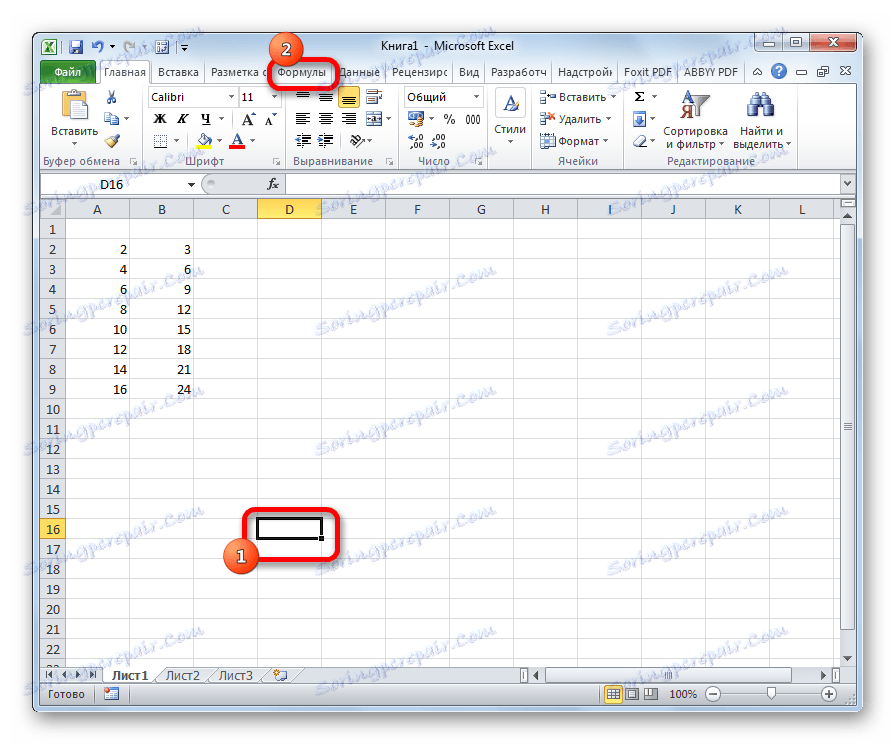Click the Format Painter brush icon
Viewport: 896px width, 745px height.
pyautogui.click(x=112, y=141)
